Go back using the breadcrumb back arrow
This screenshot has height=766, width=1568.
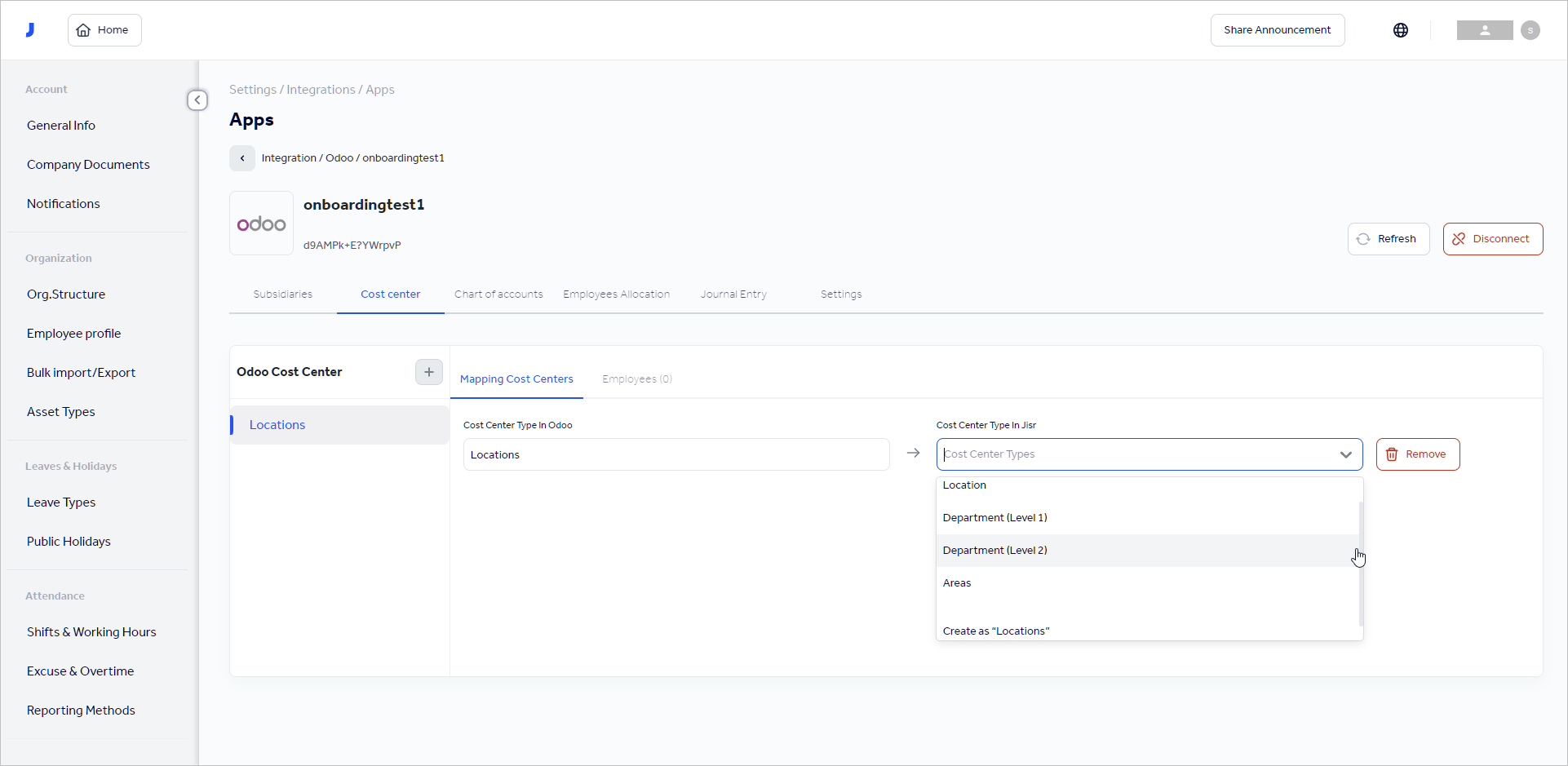point(241,158)
